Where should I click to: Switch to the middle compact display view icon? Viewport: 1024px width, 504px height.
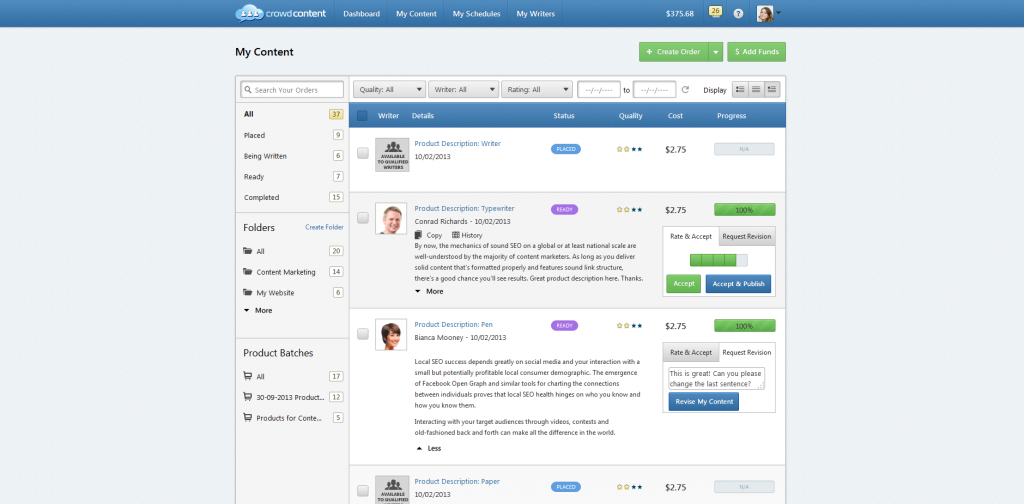tap(756, 89)
